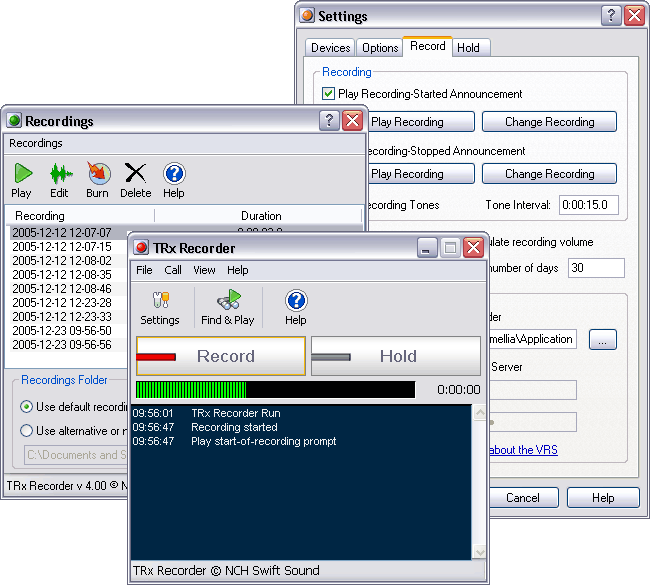Open the Help menu in TRx Recorder
650x585 pixels.
[238, 270]
